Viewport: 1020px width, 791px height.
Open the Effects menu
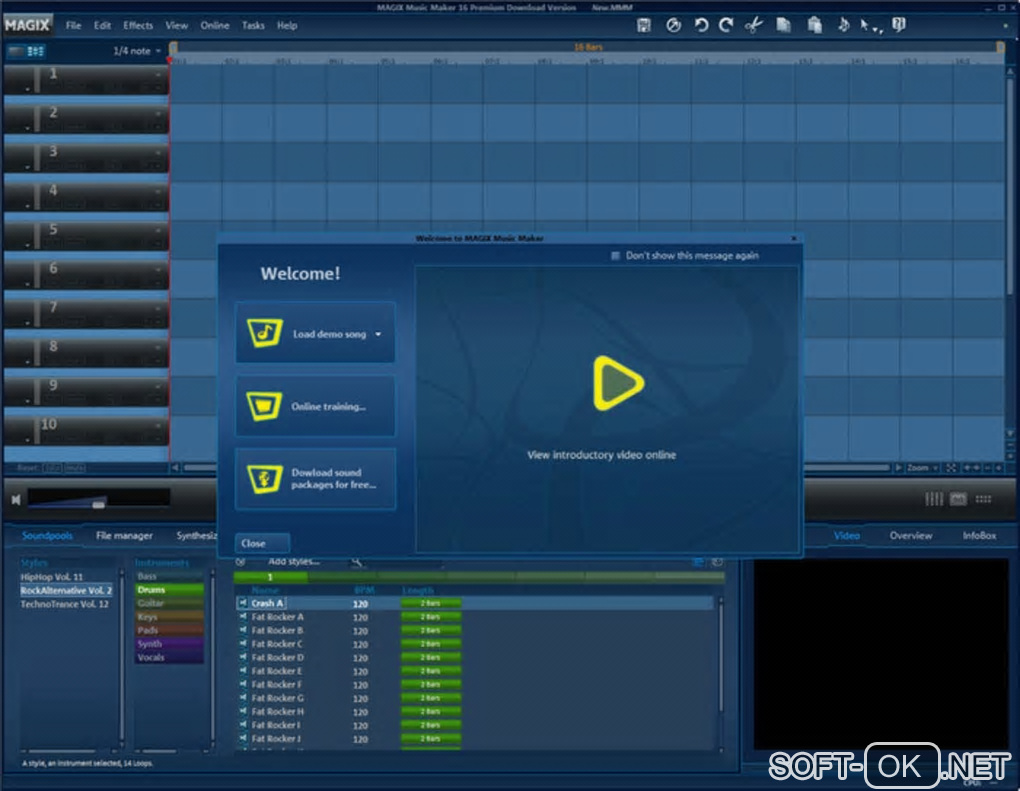pyautogui.click(x=138, y=25)
